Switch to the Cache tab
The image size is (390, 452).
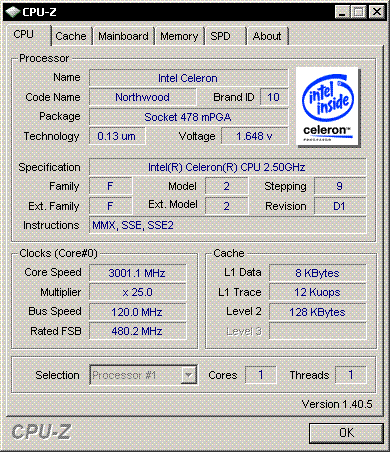(x=71, y=36)
